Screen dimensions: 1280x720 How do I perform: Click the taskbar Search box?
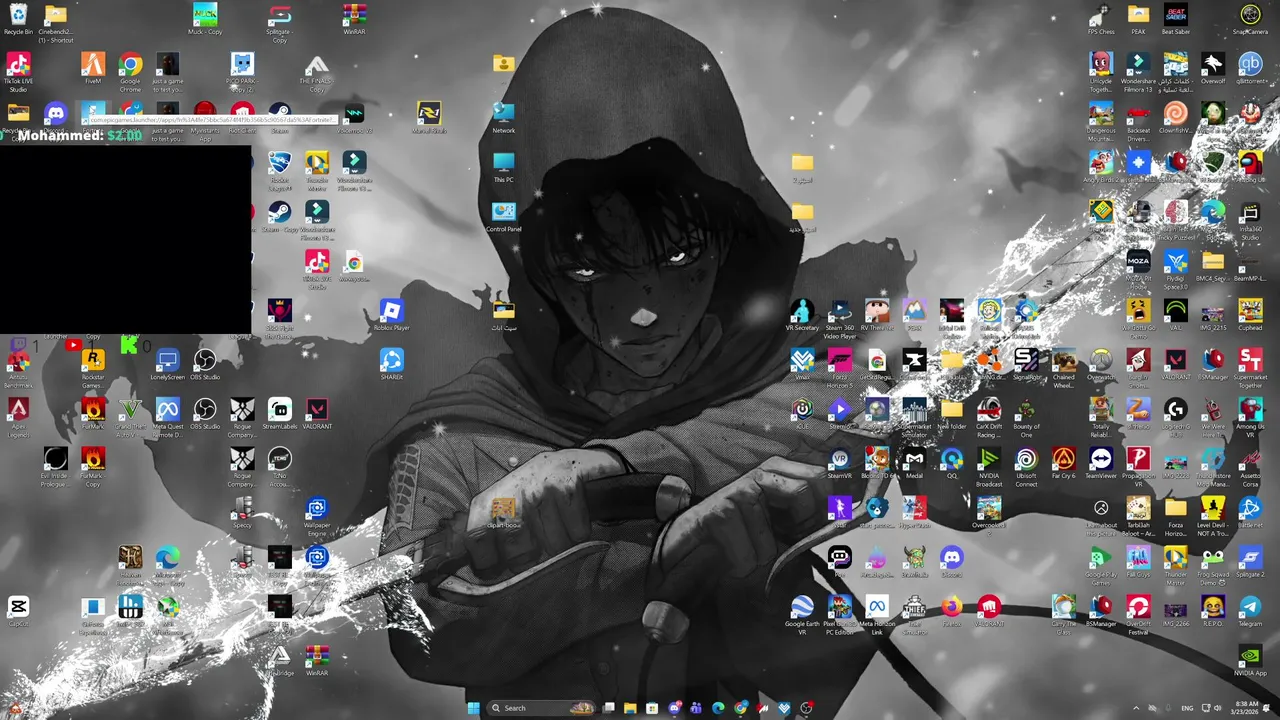(x=541, y=708)
